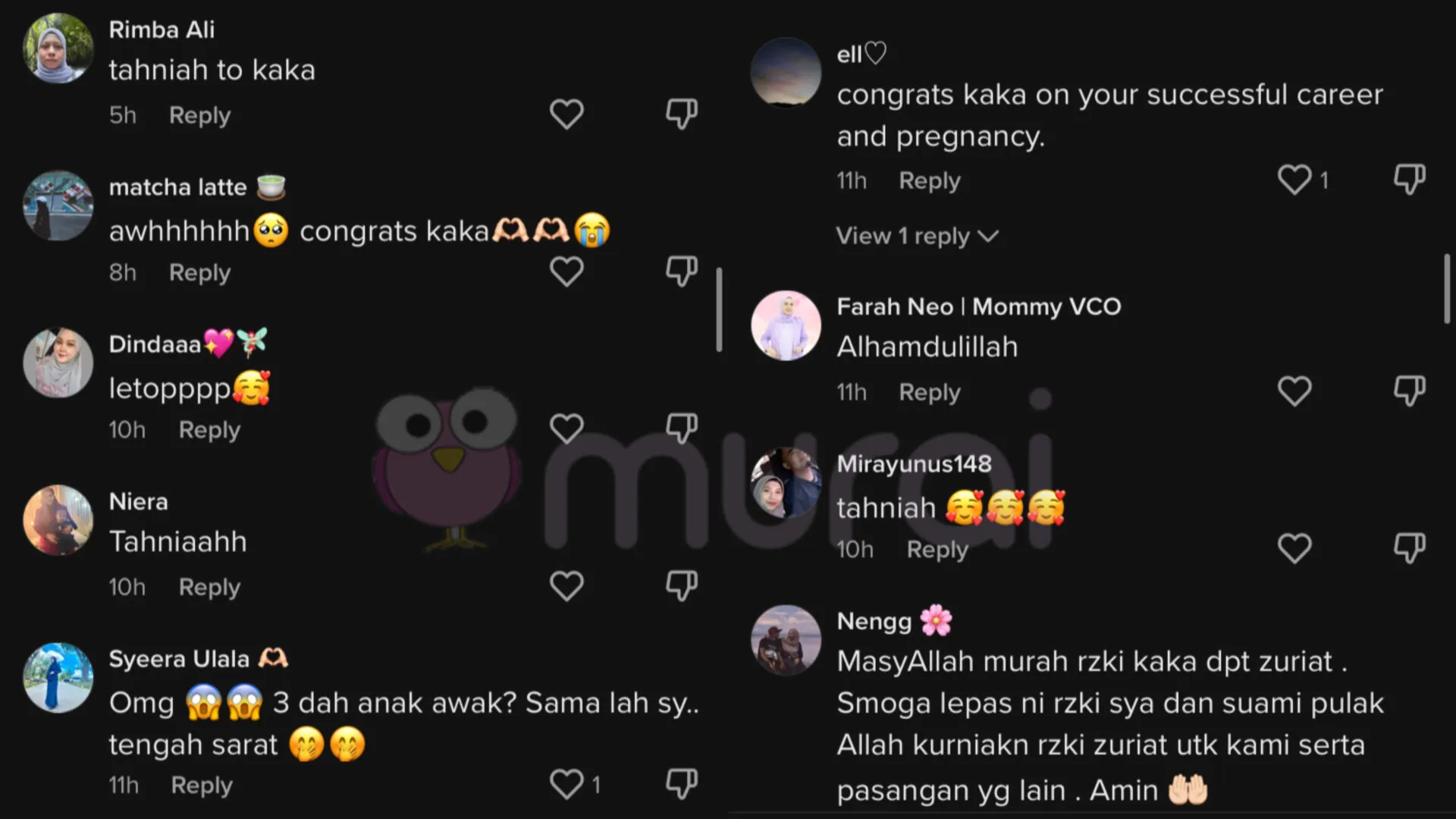Image resolution: width=1456 pixels, height=819 pixels.
Task: Dislike ell's comment about pregnancy
Action: 1410,180
